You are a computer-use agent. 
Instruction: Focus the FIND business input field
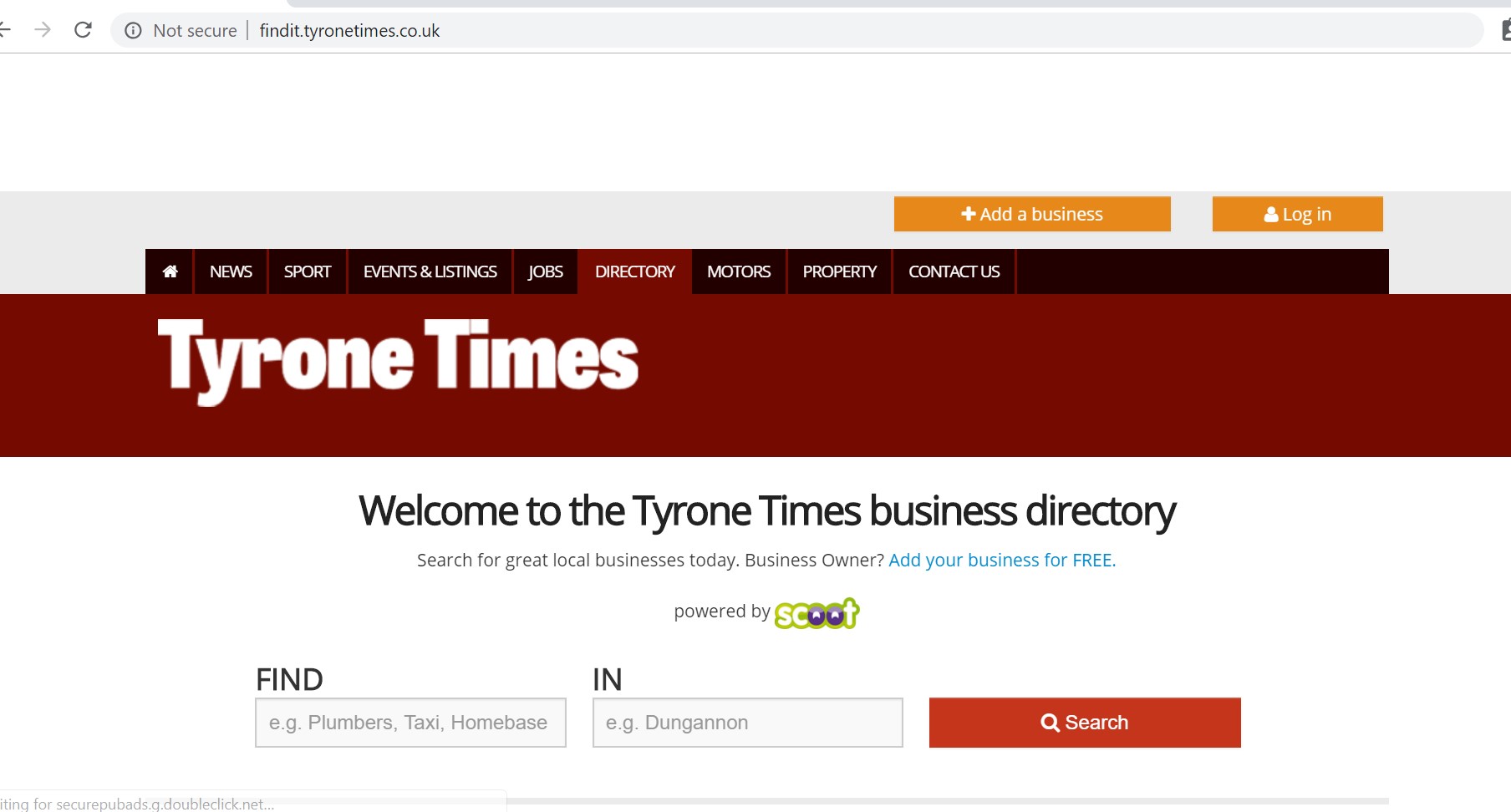[x=410, y=723]
